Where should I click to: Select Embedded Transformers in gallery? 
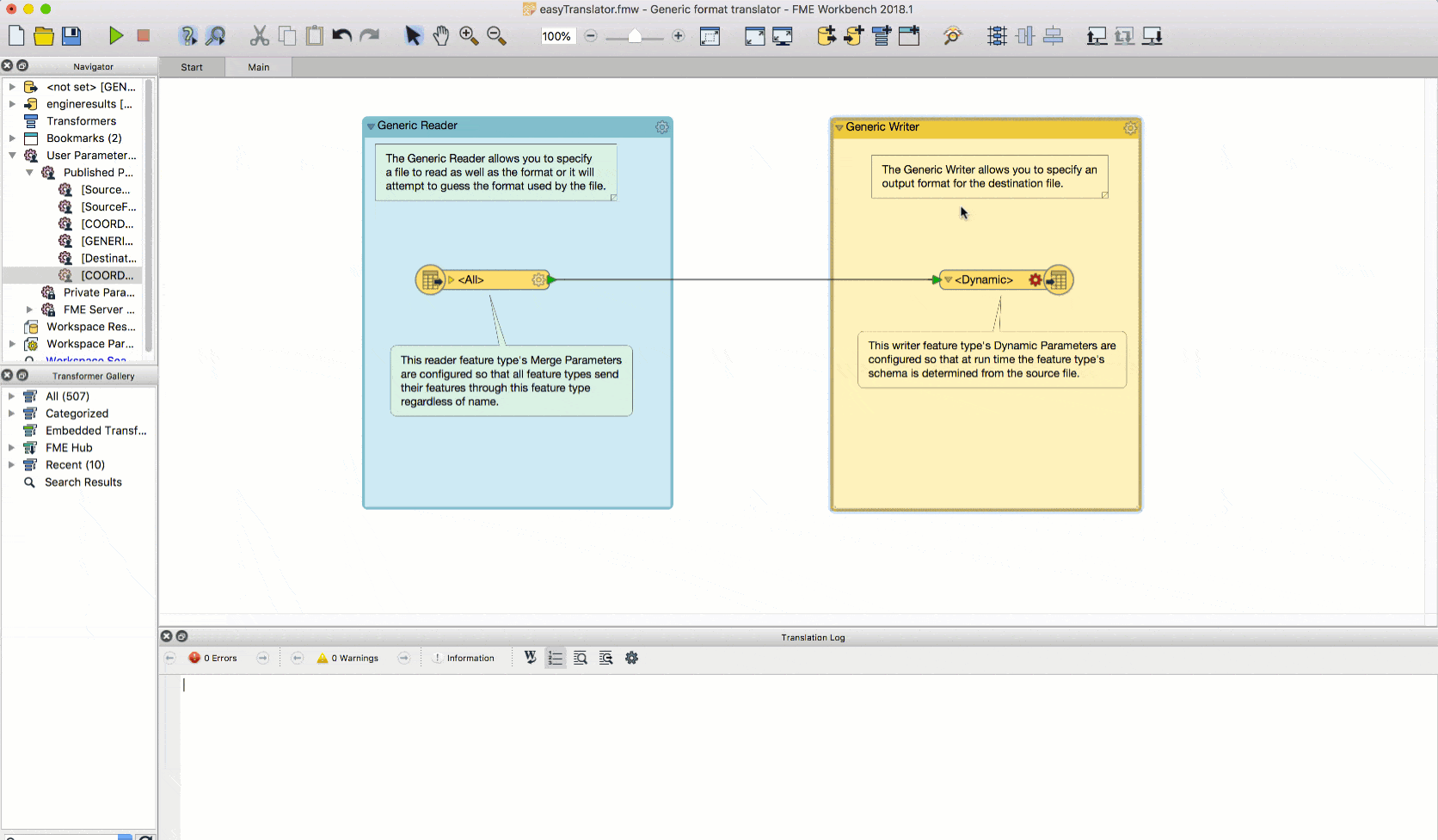[95, 431]
